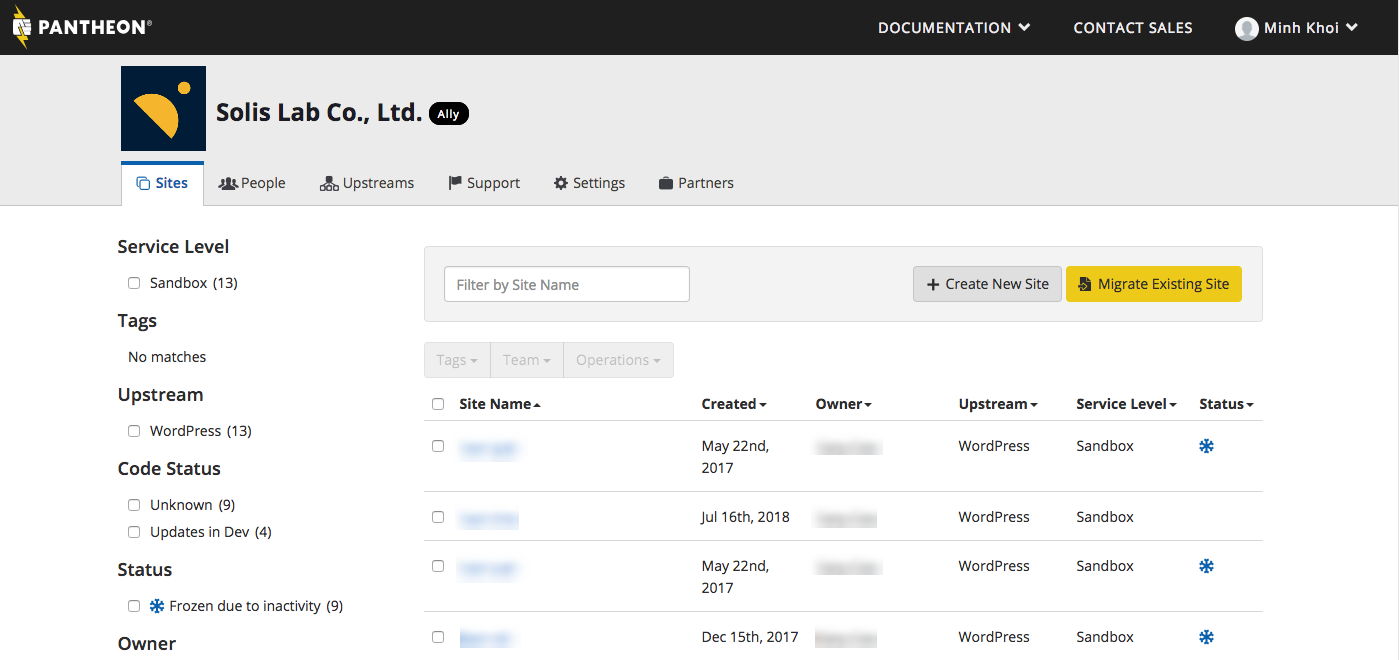Sort by Upstream column header

coord(998,404)
